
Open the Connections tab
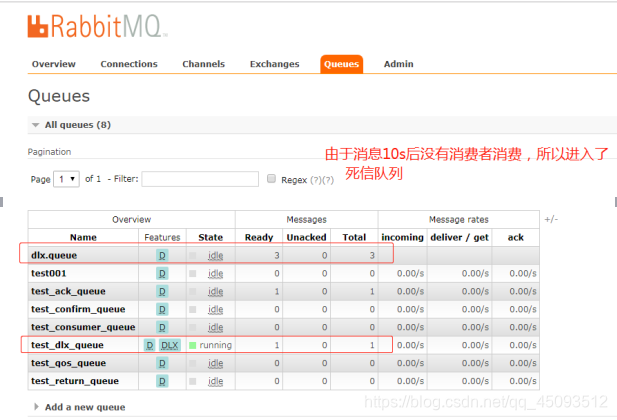[129, 64]
